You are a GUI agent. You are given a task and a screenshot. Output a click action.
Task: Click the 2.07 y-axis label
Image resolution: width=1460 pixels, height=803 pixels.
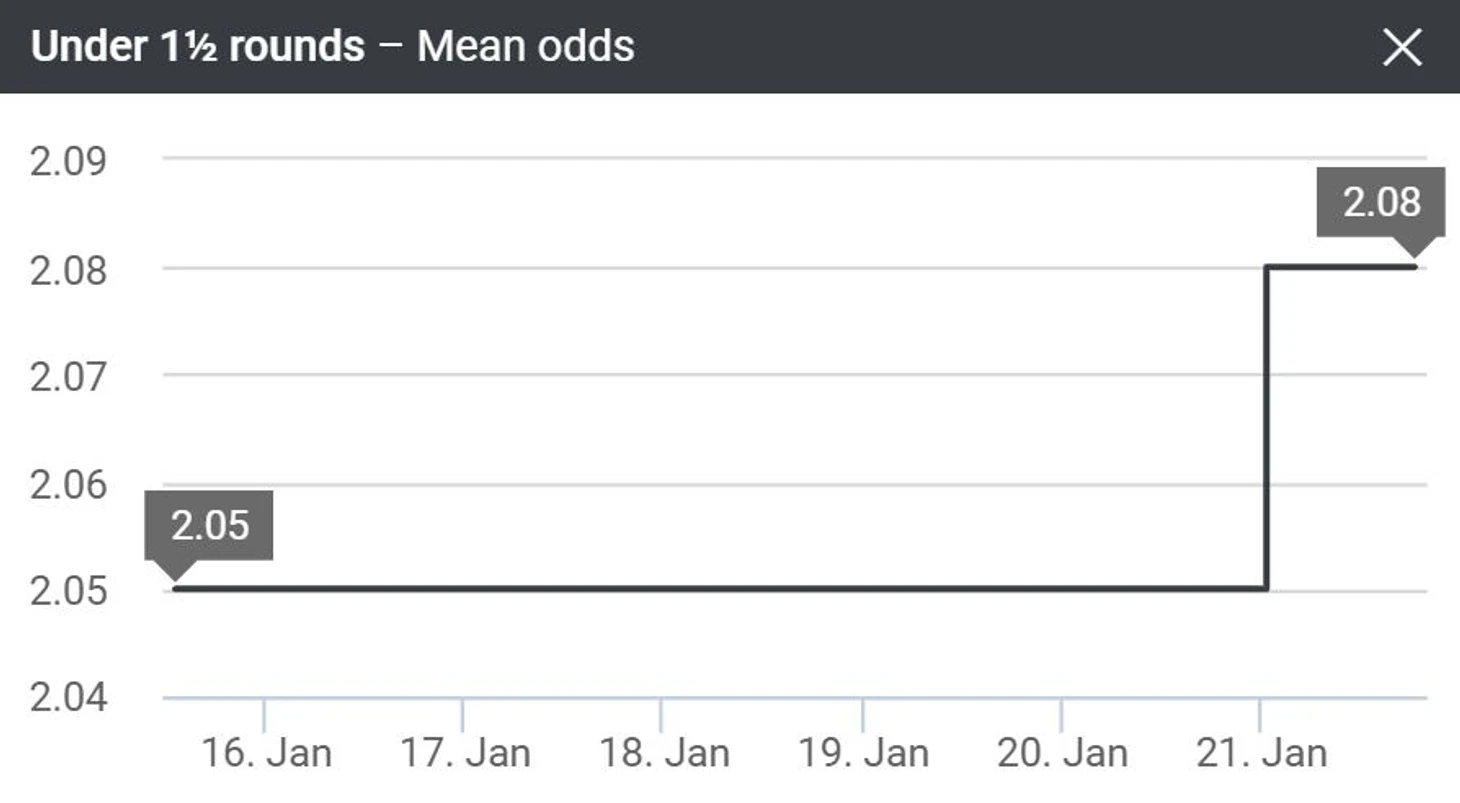coord(68,377)
